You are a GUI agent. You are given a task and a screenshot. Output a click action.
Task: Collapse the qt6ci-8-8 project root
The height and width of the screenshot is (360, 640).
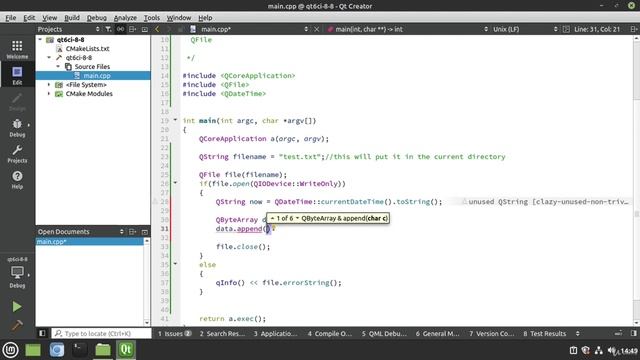tap(40, 40)
